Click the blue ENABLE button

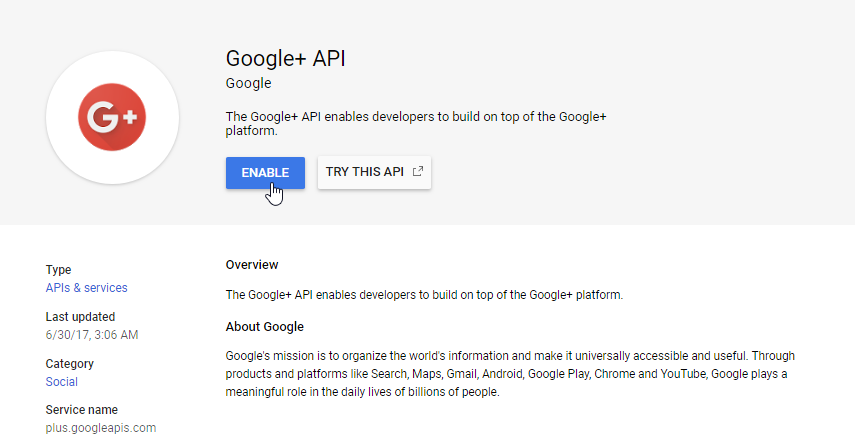(x=265, y=173)
